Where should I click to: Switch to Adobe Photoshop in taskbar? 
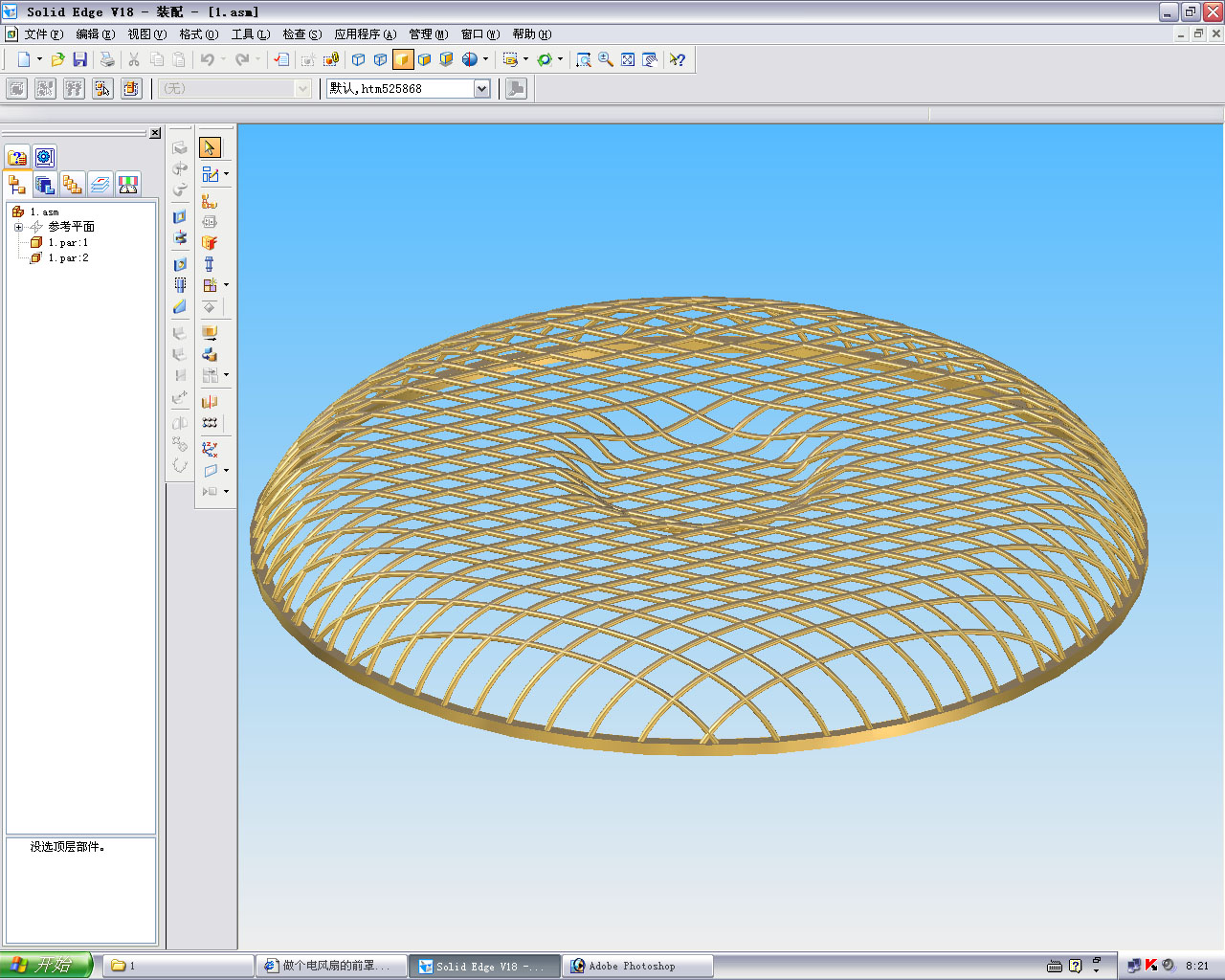(637, 966)
